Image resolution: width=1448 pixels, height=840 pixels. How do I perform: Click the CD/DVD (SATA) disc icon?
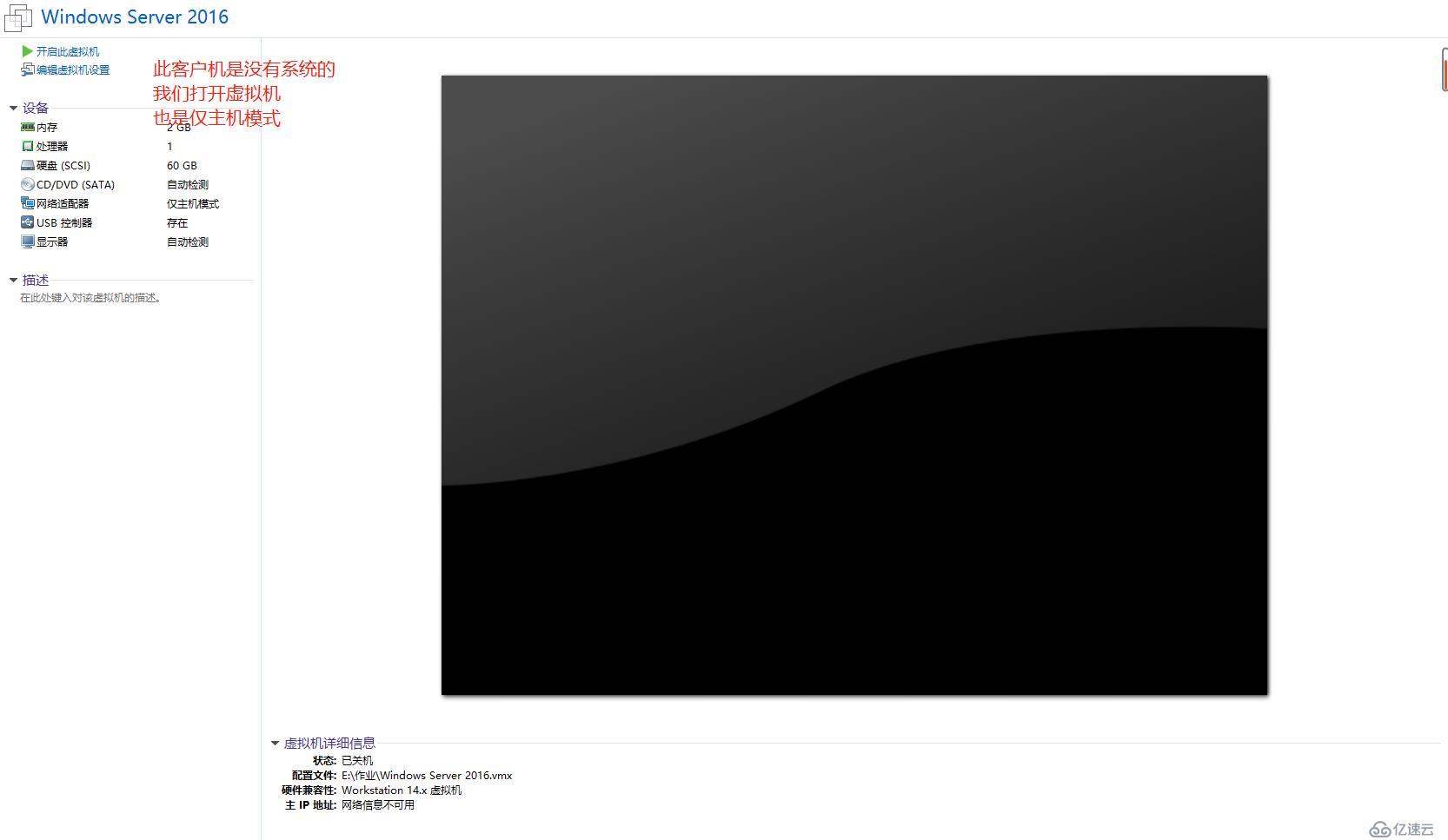click(27, 184)
